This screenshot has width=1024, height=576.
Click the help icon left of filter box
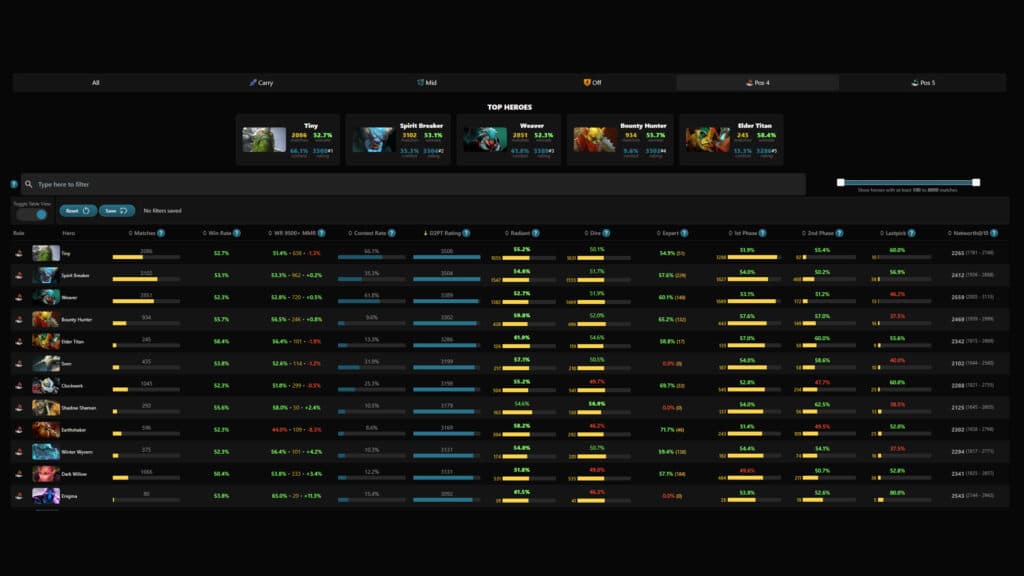(14, 184)
